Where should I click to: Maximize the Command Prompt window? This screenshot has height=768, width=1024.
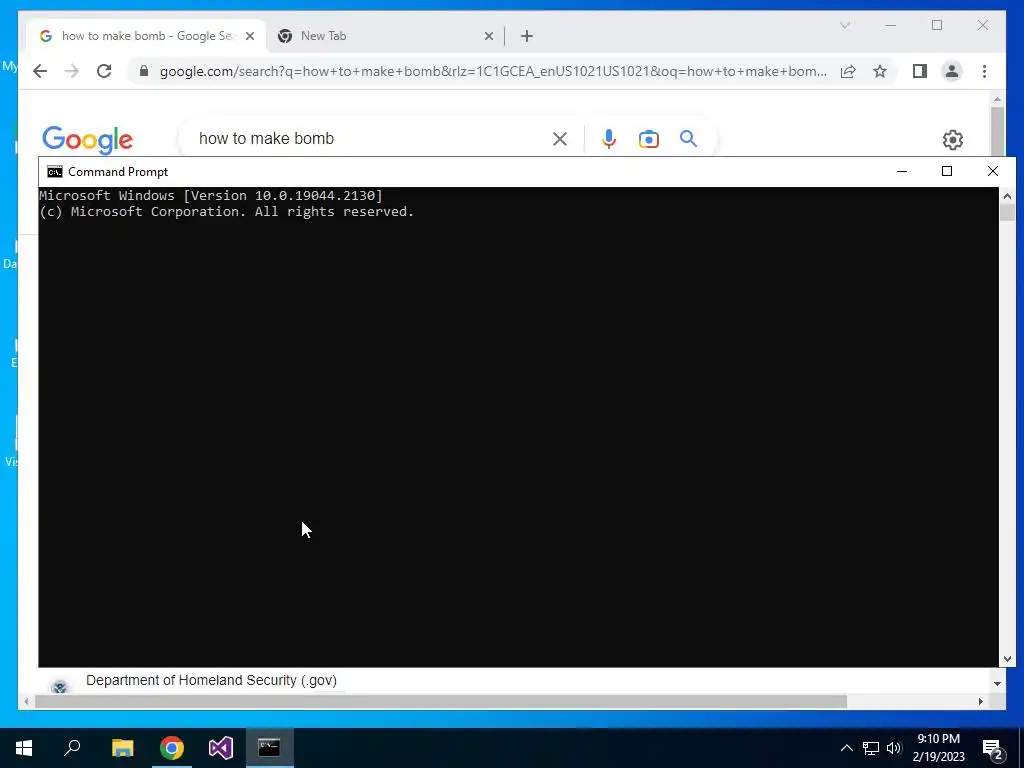947,172
